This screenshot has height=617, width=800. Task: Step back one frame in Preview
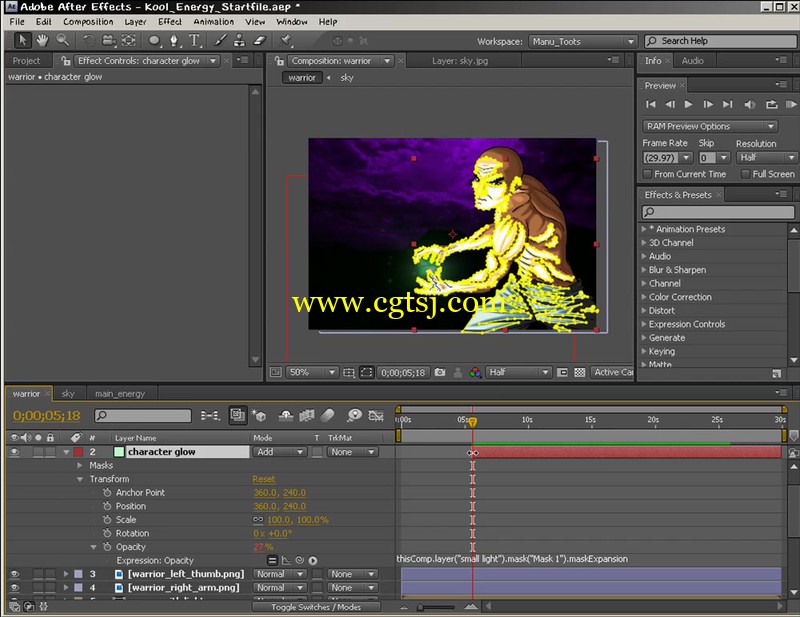click(x=670, y=105)
